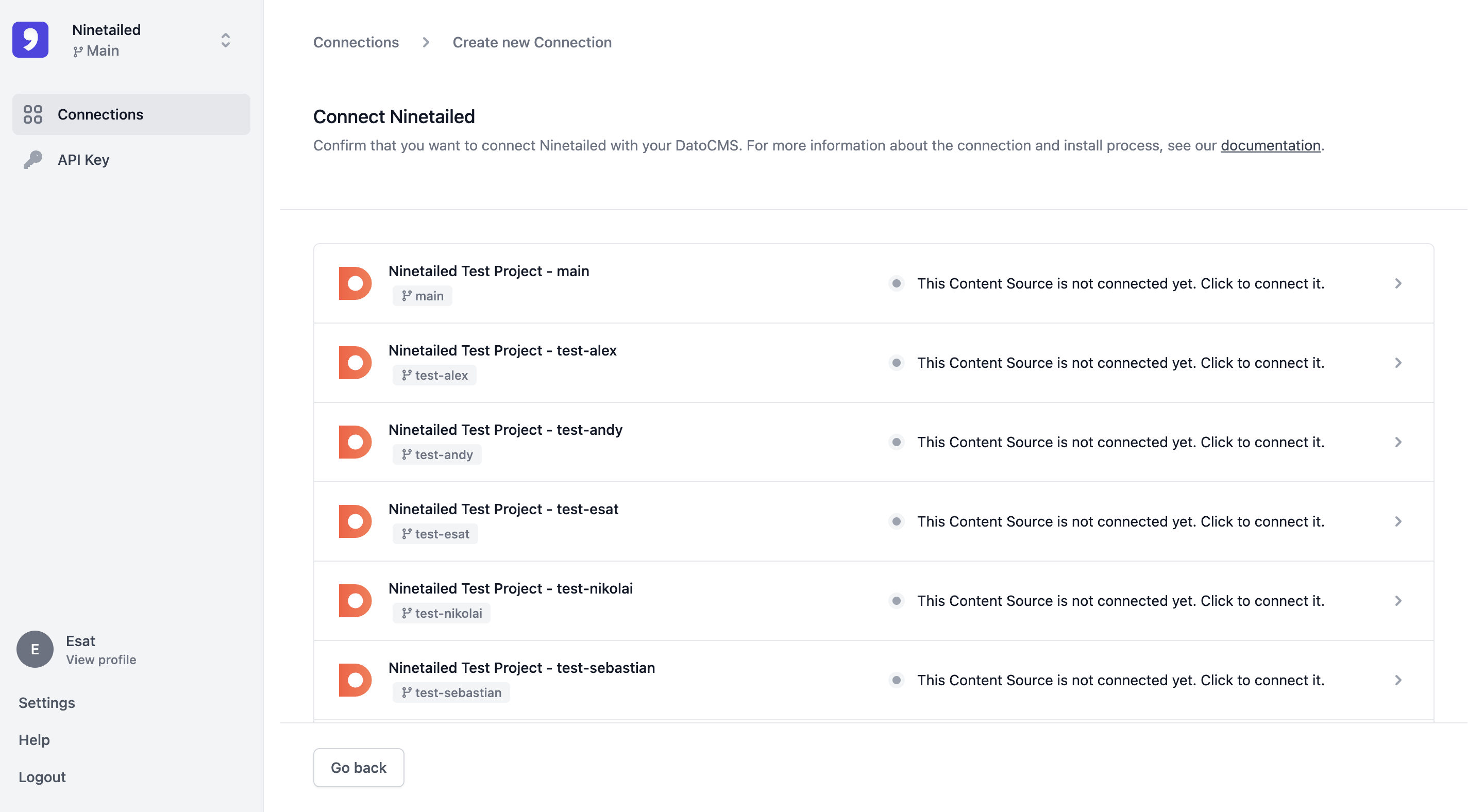Viewport: 1484px width, 812px height.
Task: Open chevron for Ninetailed Test Project - main
Action: coord(1398,283)
